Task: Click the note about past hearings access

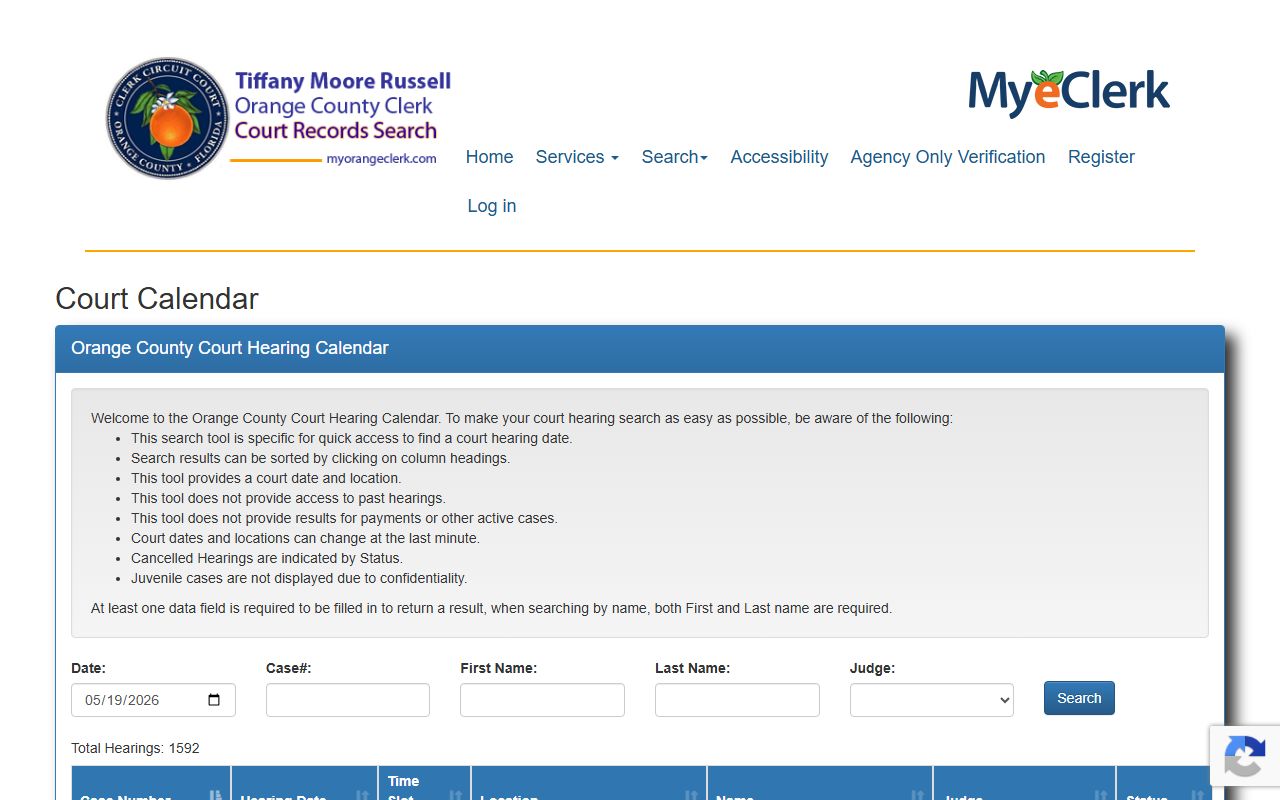Action: (x=288, y=498)
